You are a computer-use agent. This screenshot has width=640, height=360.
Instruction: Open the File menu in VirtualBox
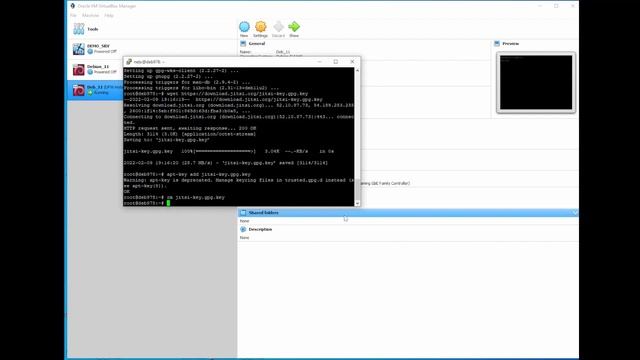[73, 16]
